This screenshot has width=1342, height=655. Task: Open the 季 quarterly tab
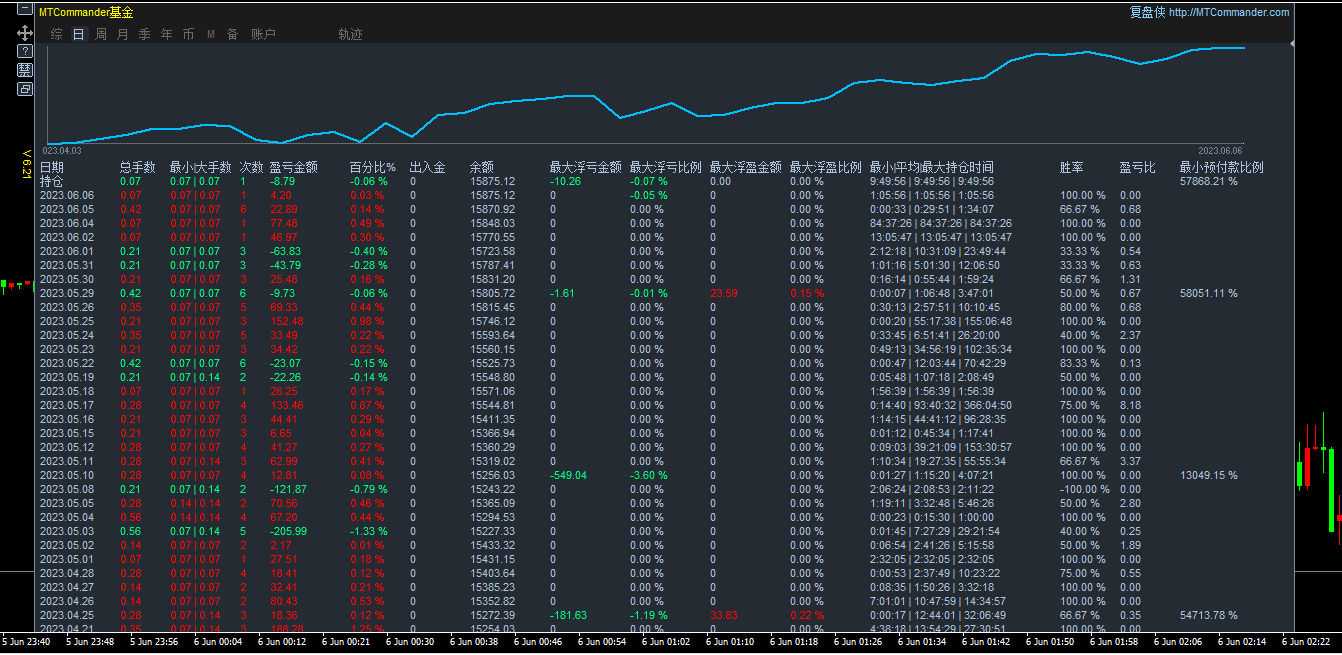coord(145,34)
